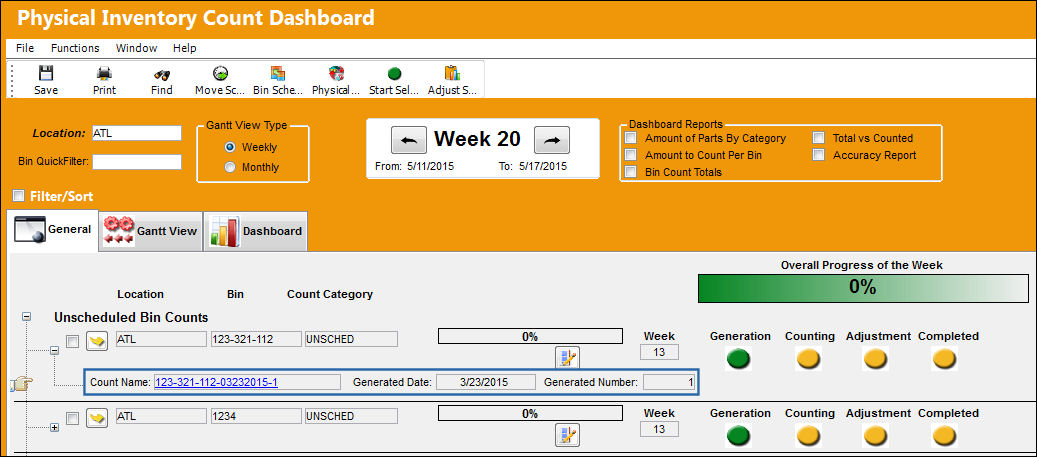Image resolution: width=1037 pixels, height=457 pixels.
Task: Click the Generated Number field
Action: (x=669, y=382)
